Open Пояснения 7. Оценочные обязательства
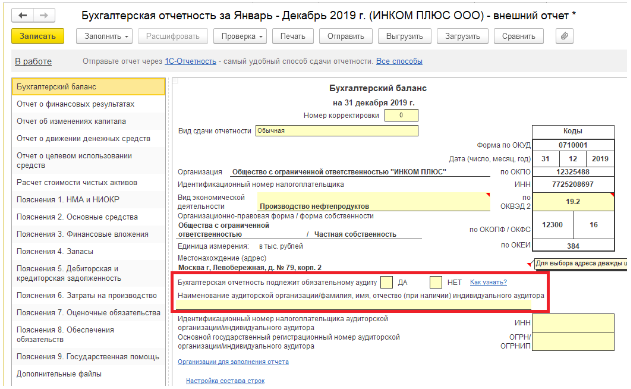Screen dimensions: 631x389 click(89, 313)
